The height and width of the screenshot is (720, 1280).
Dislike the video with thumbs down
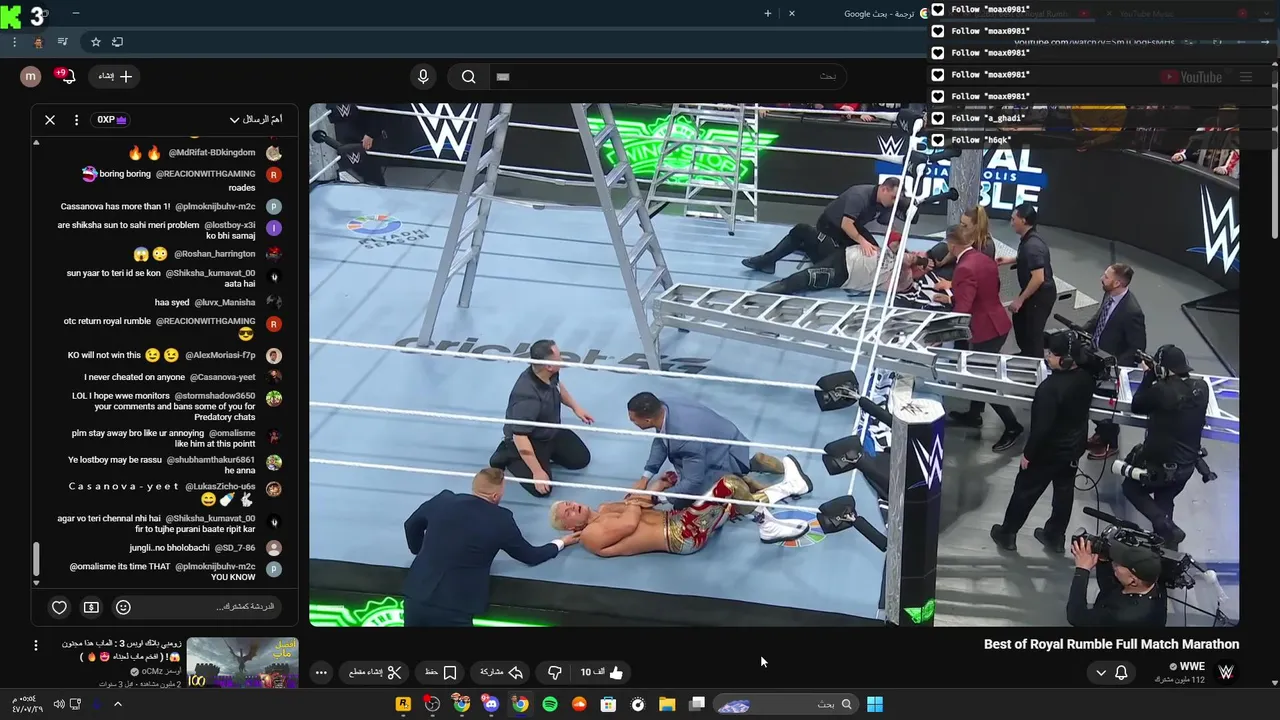(x=555, y=673)
